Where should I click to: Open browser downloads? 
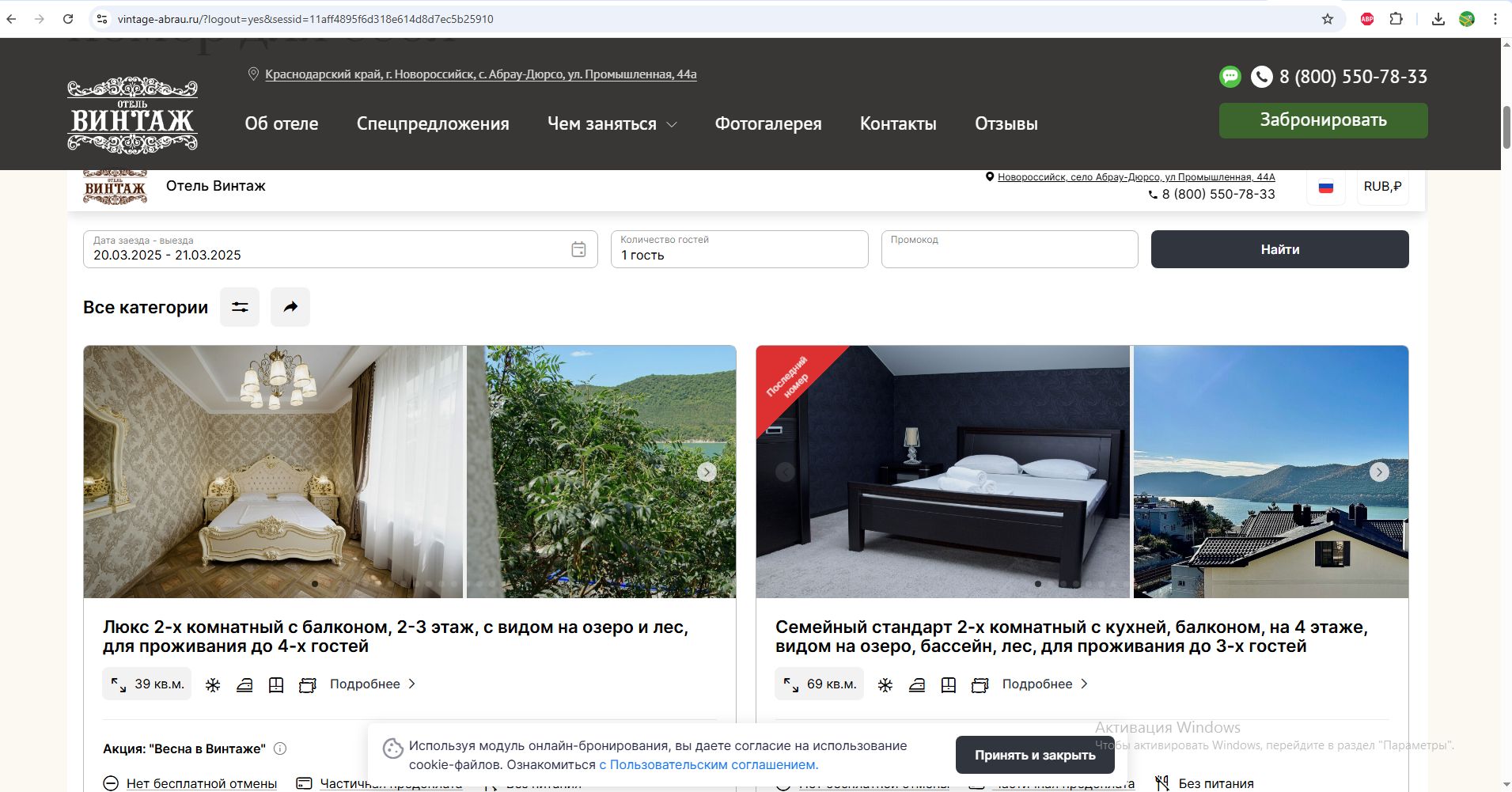tap(1438, 19)
